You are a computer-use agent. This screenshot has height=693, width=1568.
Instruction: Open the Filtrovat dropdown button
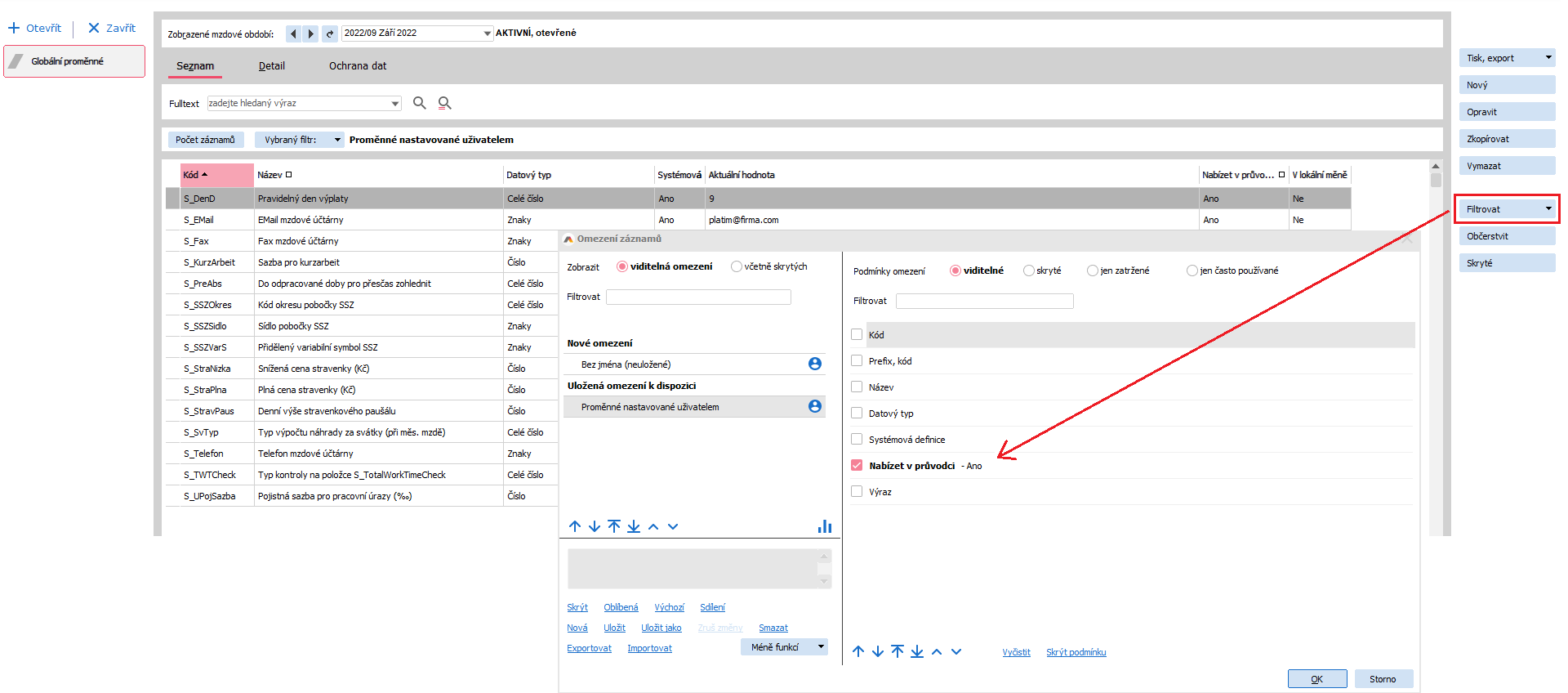[x=1506, y=209]
